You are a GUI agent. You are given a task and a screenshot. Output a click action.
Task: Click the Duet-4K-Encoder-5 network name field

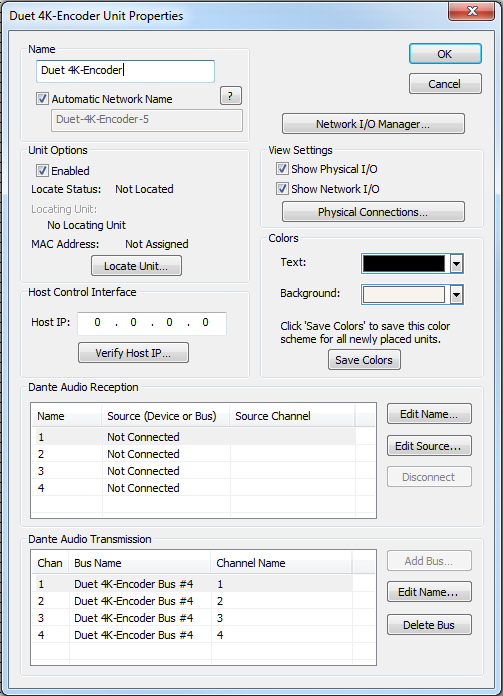point(147,120)
